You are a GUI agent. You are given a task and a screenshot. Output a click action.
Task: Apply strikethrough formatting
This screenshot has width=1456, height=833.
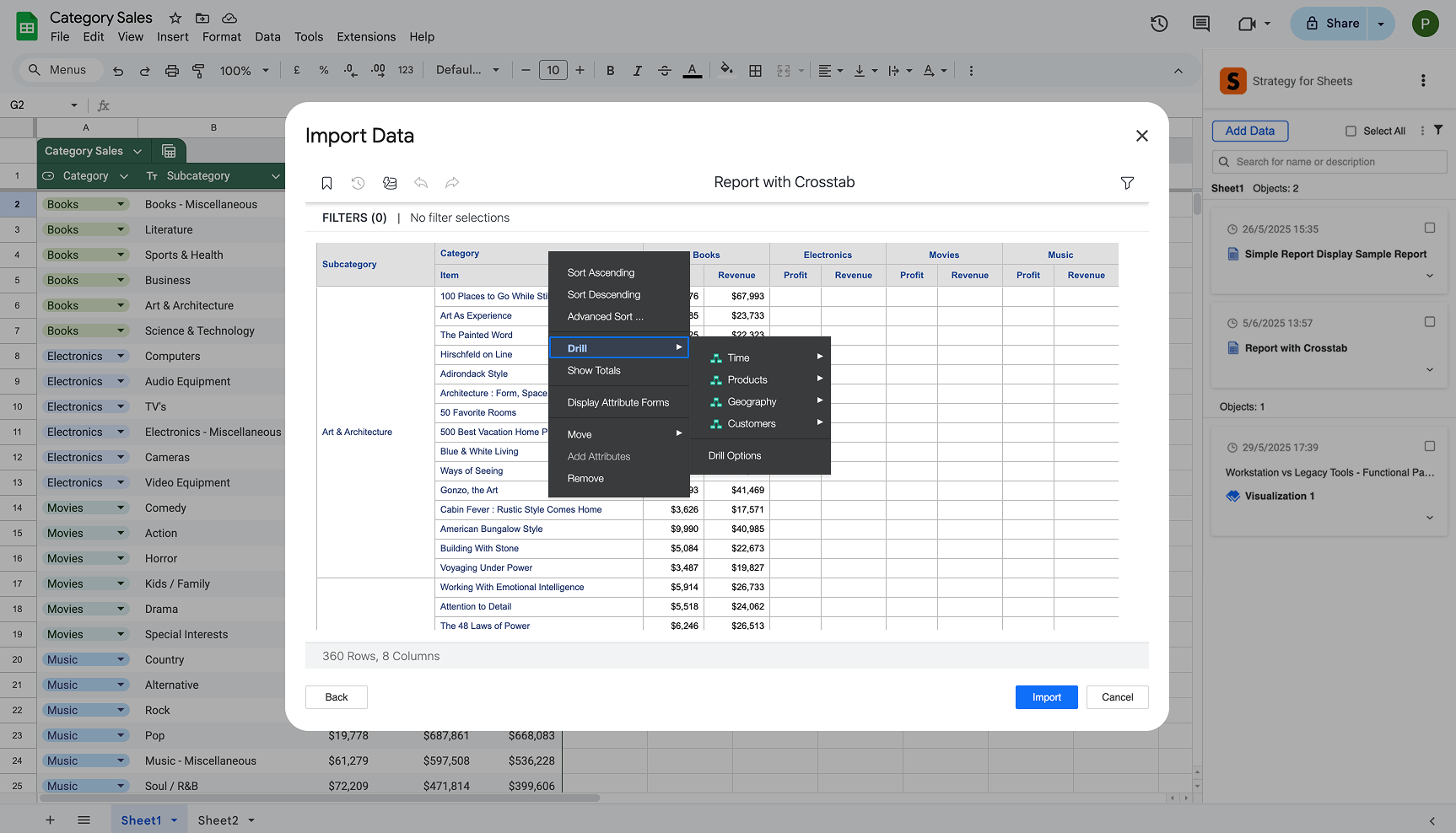[665, 70]
